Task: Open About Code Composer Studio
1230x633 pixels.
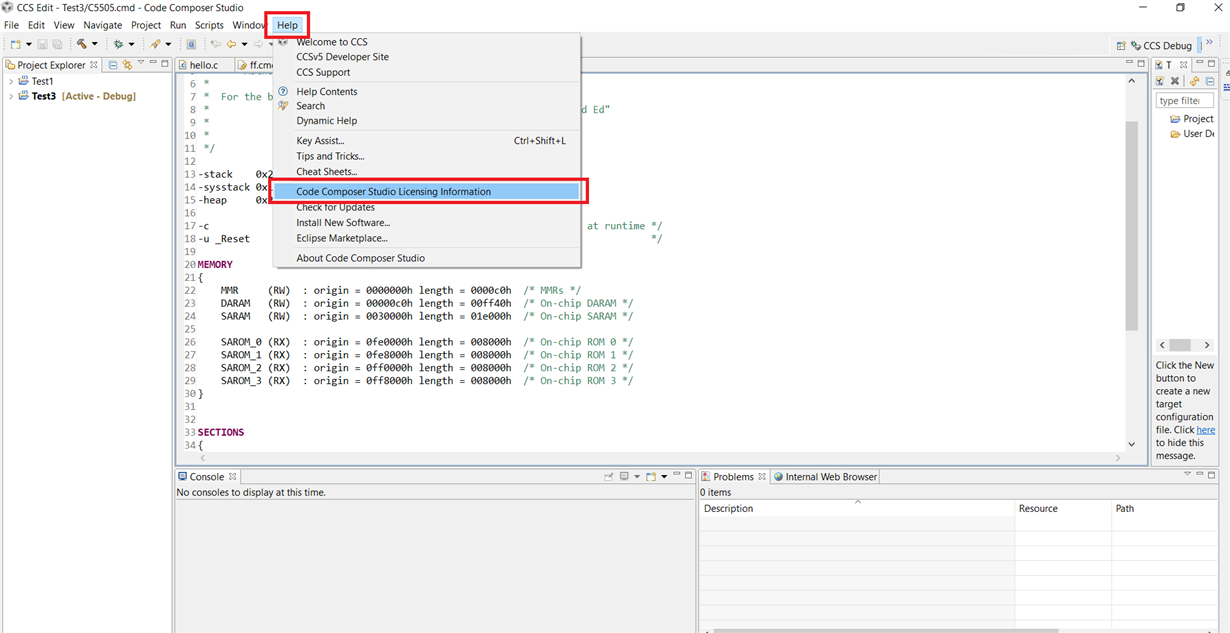Action: coord(427,258)
